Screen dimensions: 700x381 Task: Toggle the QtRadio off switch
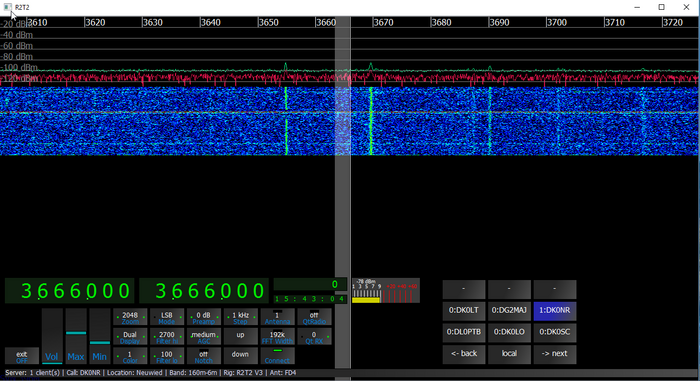point(314,317)
